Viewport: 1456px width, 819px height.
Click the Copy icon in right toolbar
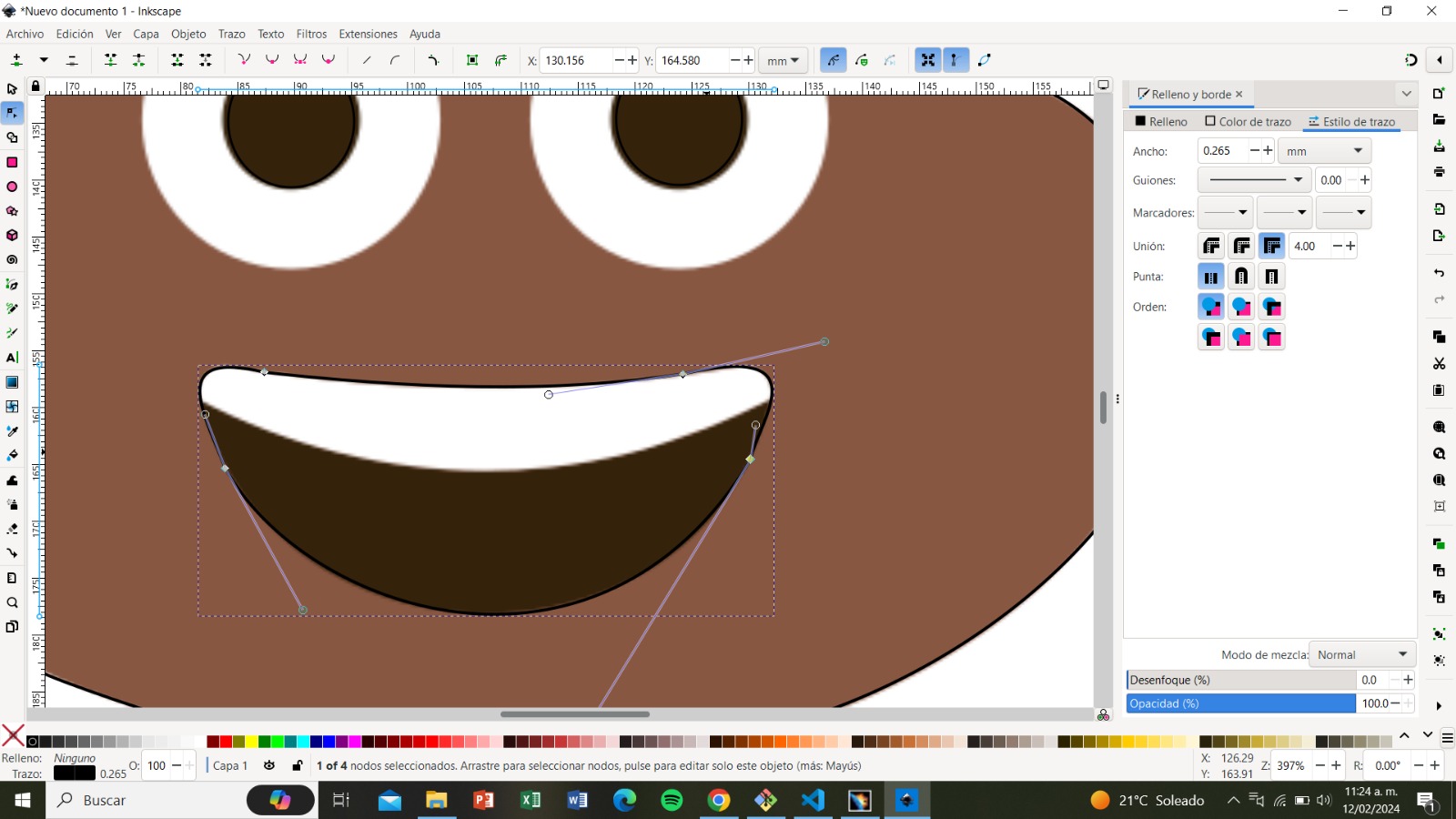point(1439,337)
